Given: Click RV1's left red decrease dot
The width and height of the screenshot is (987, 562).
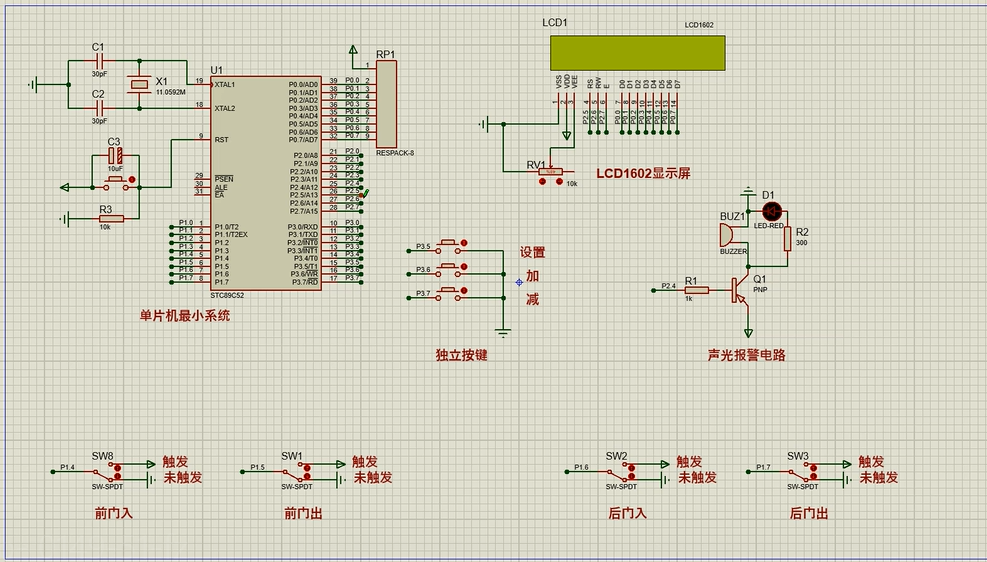Looking at the screenshot, I should pyautogui.click(x=543, y=182).
